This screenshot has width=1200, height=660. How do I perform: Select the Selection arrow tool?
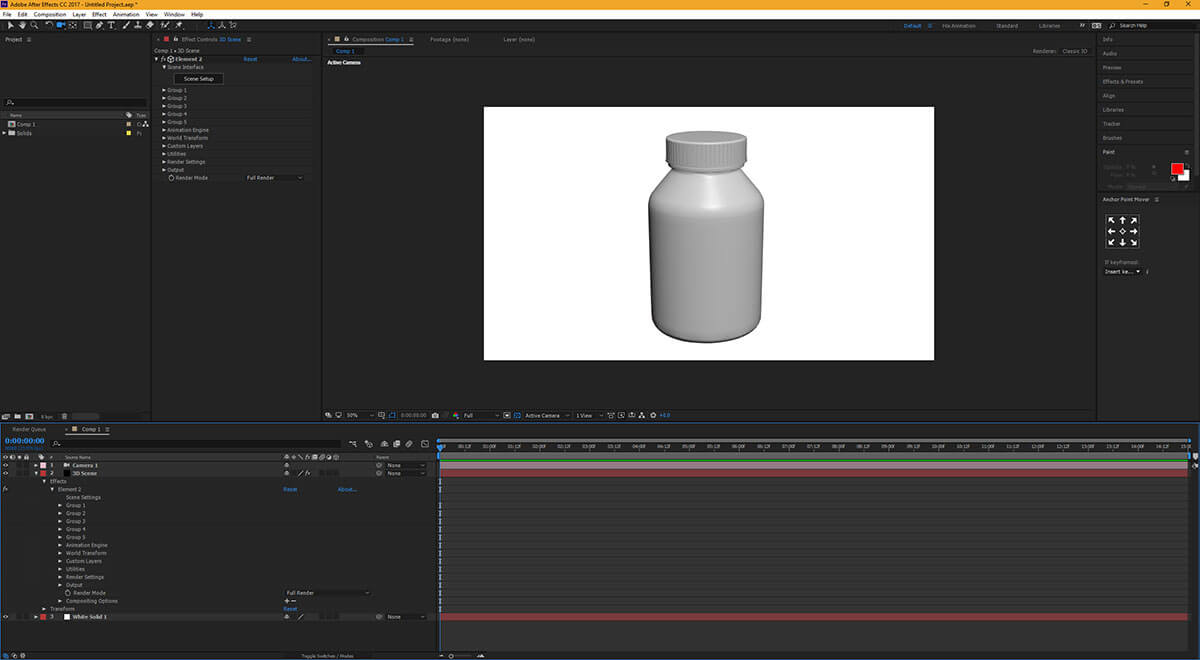[x=10, y=25]
